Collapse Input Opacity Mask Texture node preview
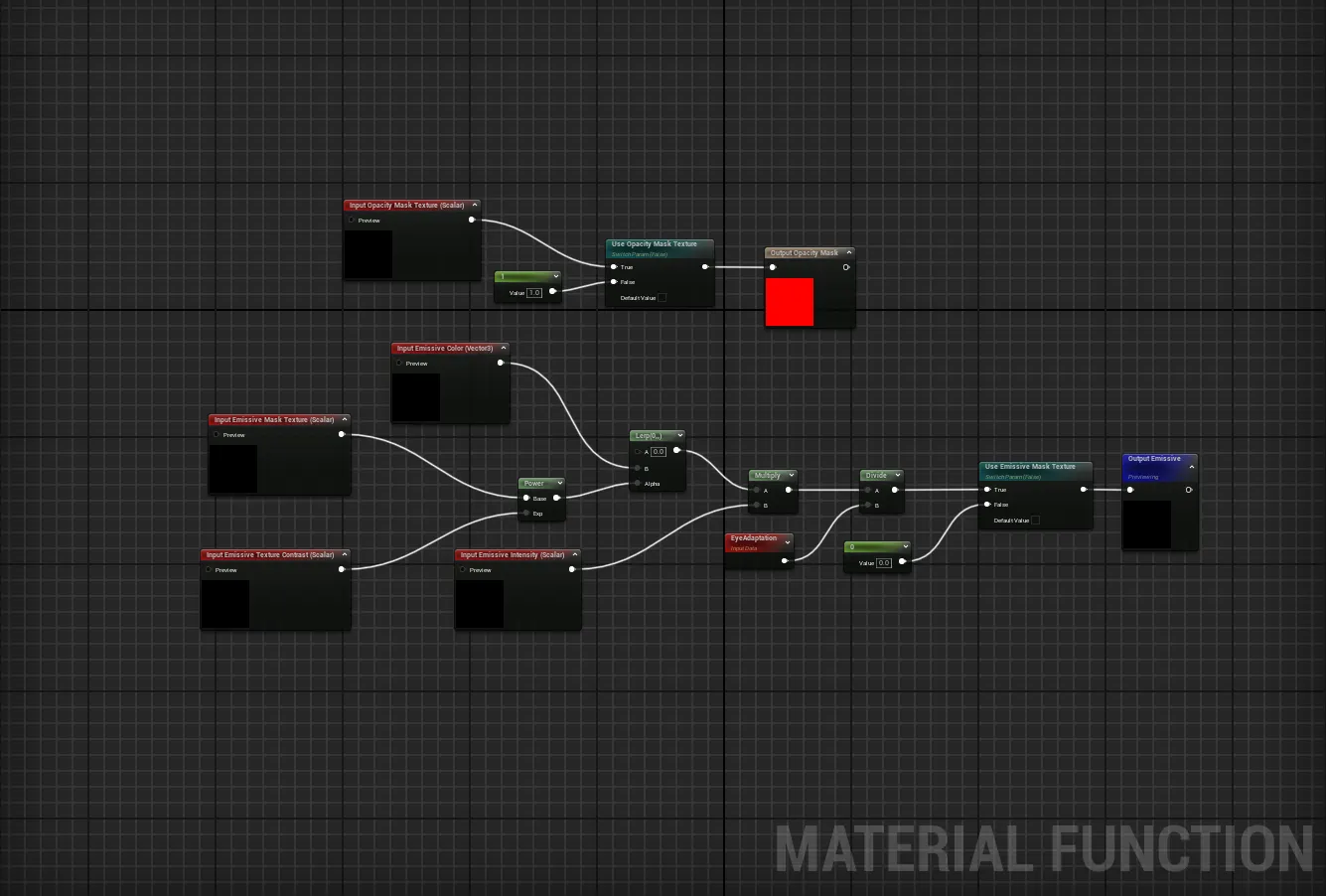1326x896 pixels. tap(475, 206)
